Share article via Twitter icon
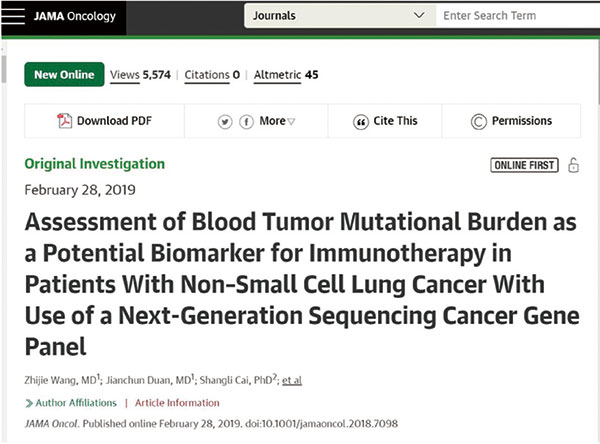The image size is (600, 444). pyautogui.click(x=225, y=122)
